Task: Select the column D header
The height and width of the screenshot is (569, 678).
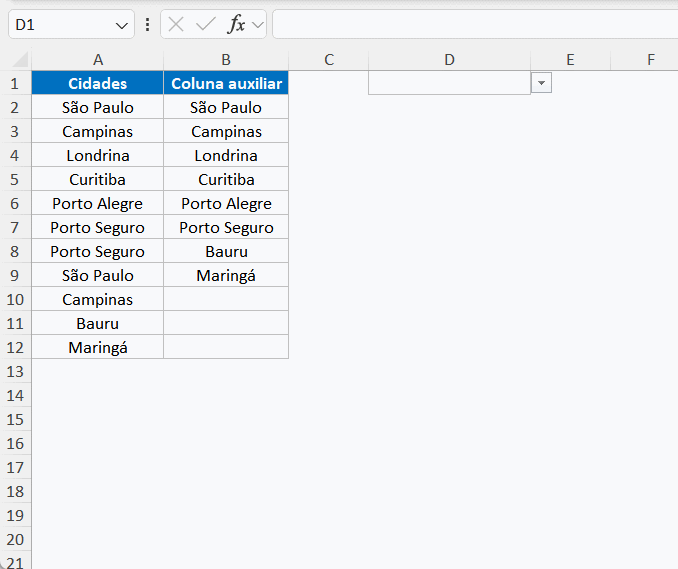Action: click(x=449, y=60)
